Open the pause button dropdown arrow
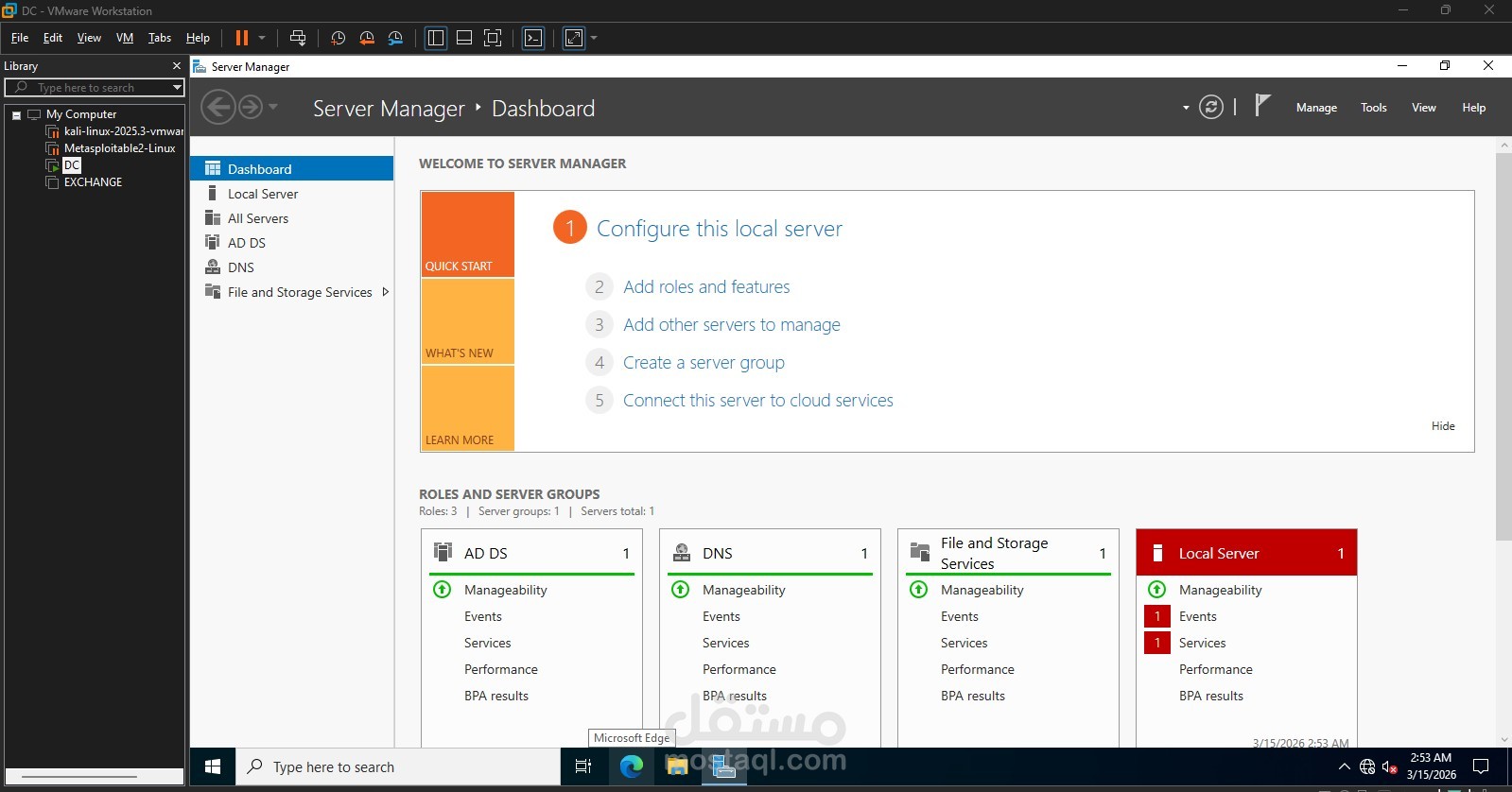1512x792 pixels. pyautogui.click(x=262, y=38)
